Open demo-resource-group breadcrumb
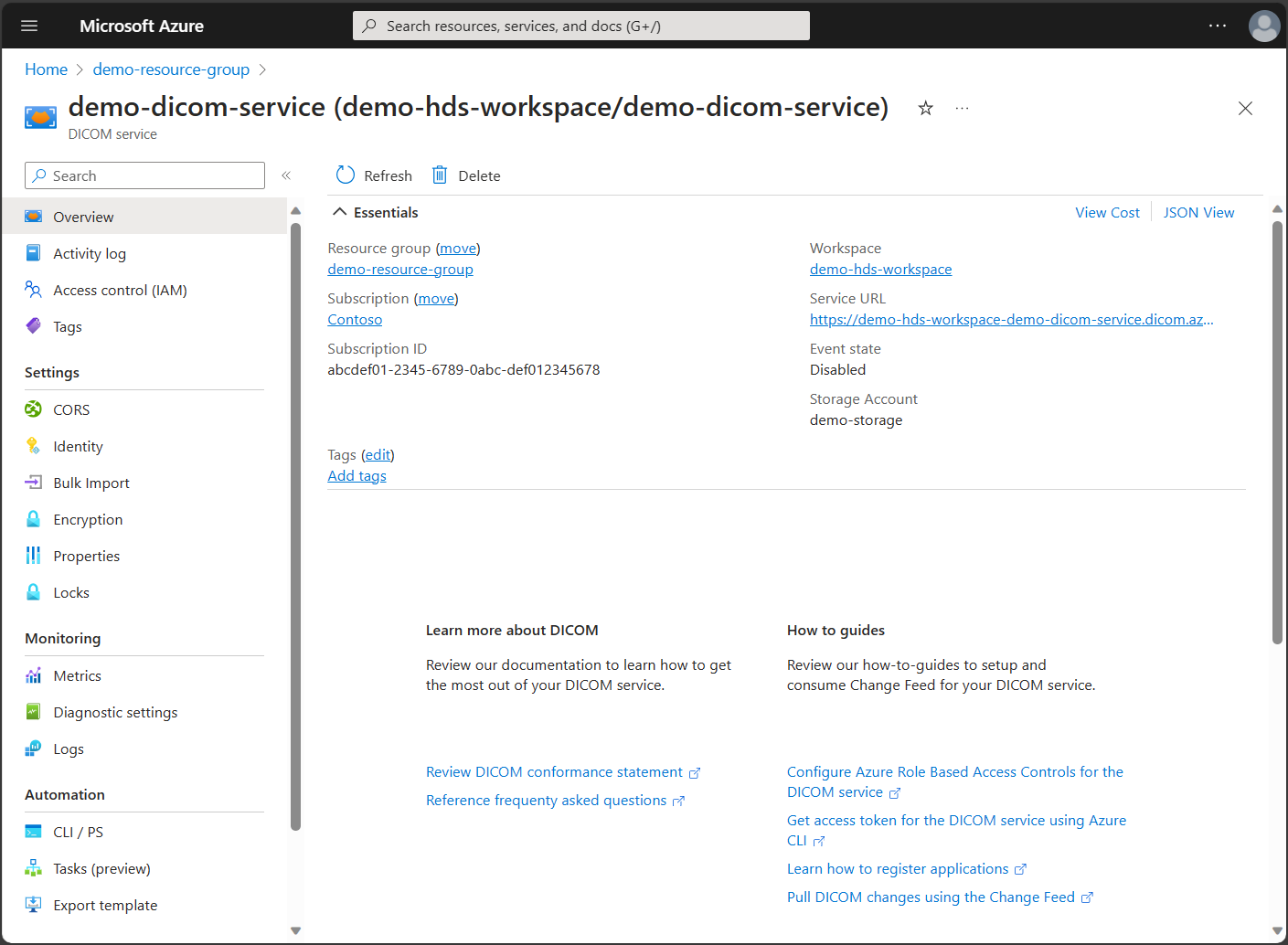This screenshot has height=945, width=1288. tap(171, 69)
